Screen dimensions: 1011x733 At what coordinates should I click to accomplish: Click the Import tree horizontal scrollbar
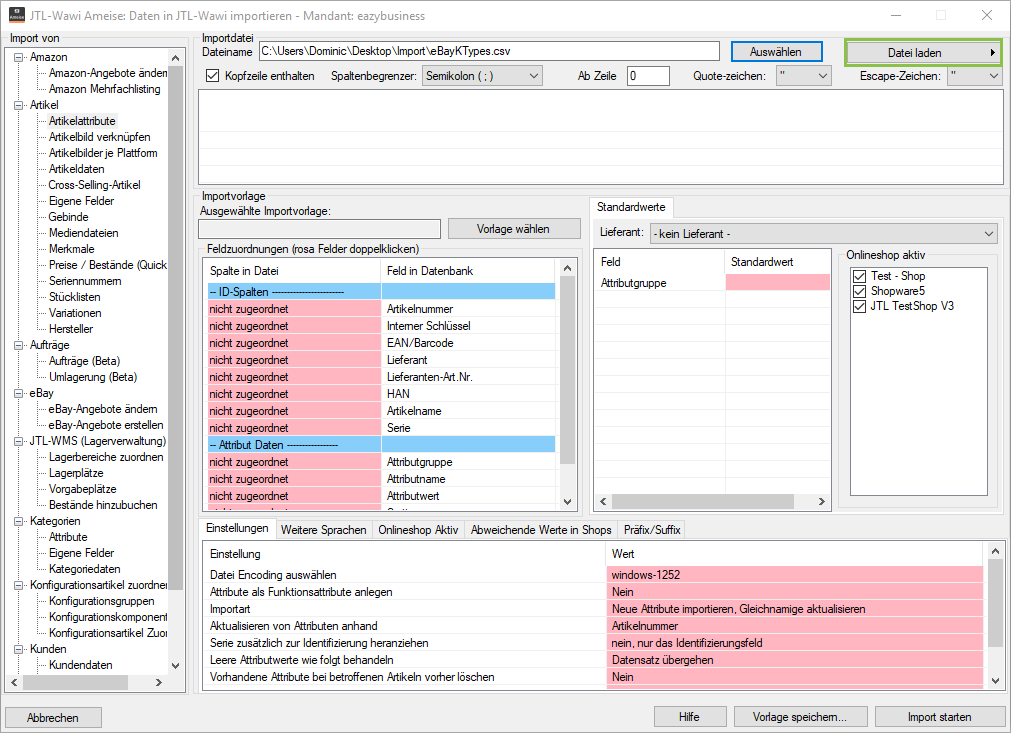[75, 681]
